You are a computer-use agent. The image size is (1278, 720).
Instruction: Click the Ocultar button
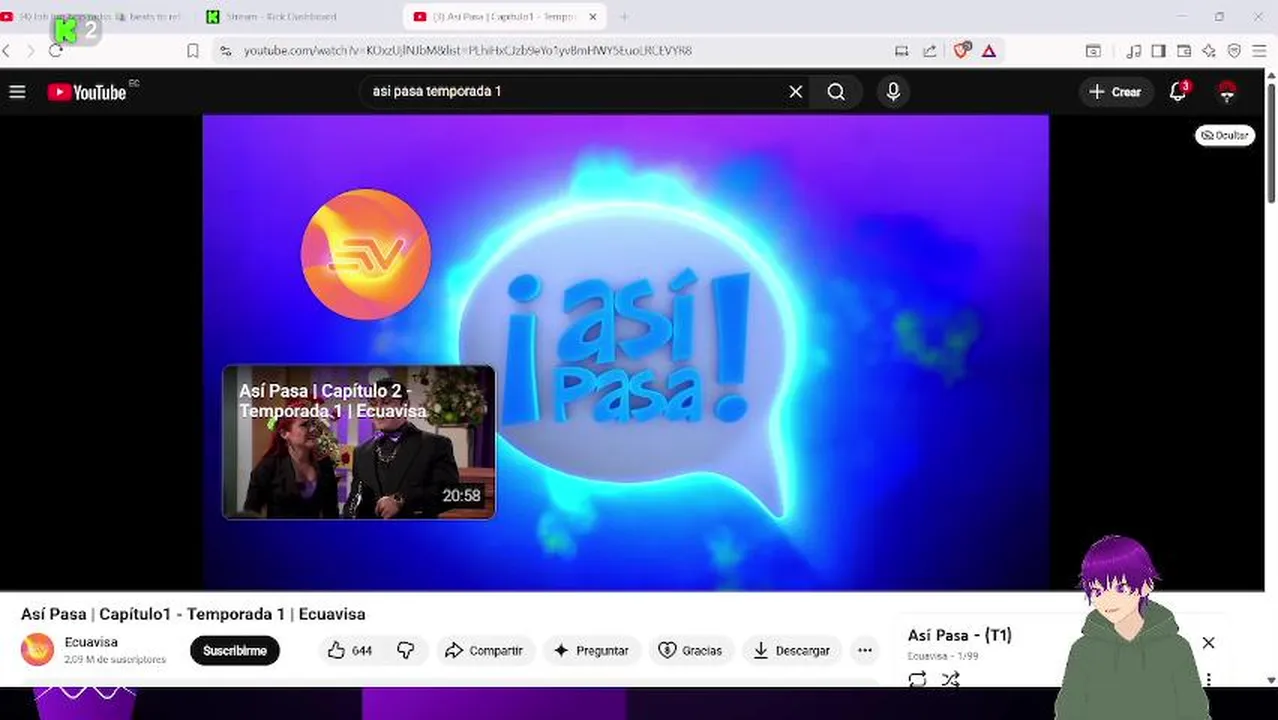click(x=1224, y=135)
